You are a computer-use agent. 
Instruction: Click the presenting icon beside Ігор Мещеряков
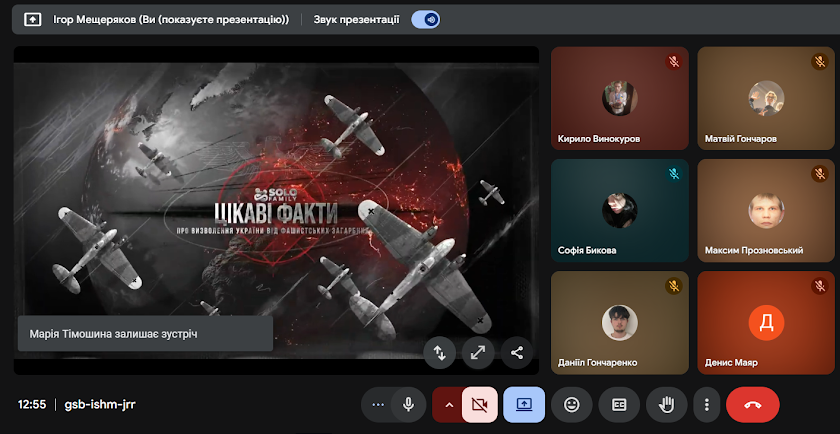pyautogui.click(x=32, y=19)
